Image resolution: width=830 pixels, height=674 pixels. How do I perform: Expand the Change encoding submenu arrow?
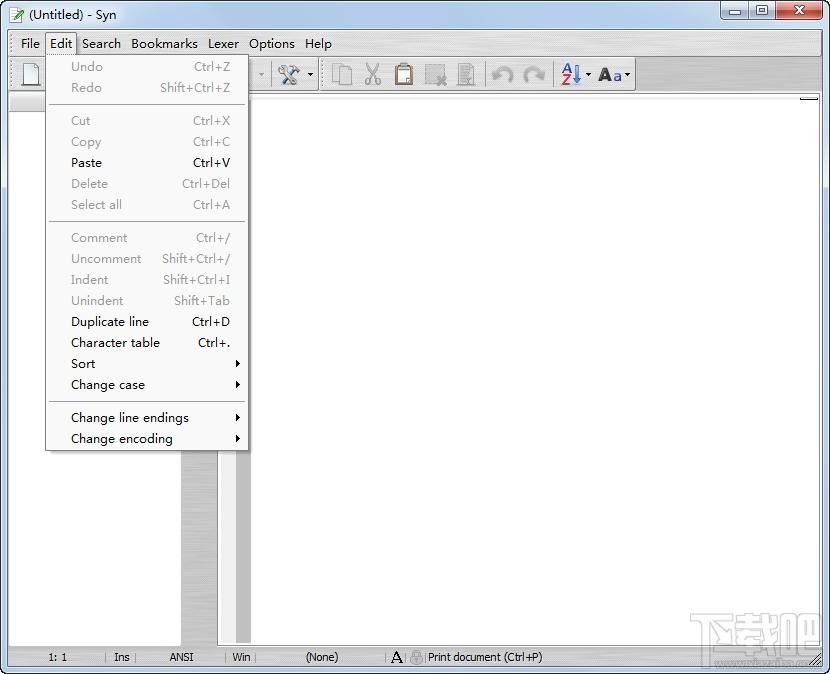[238, 438]
